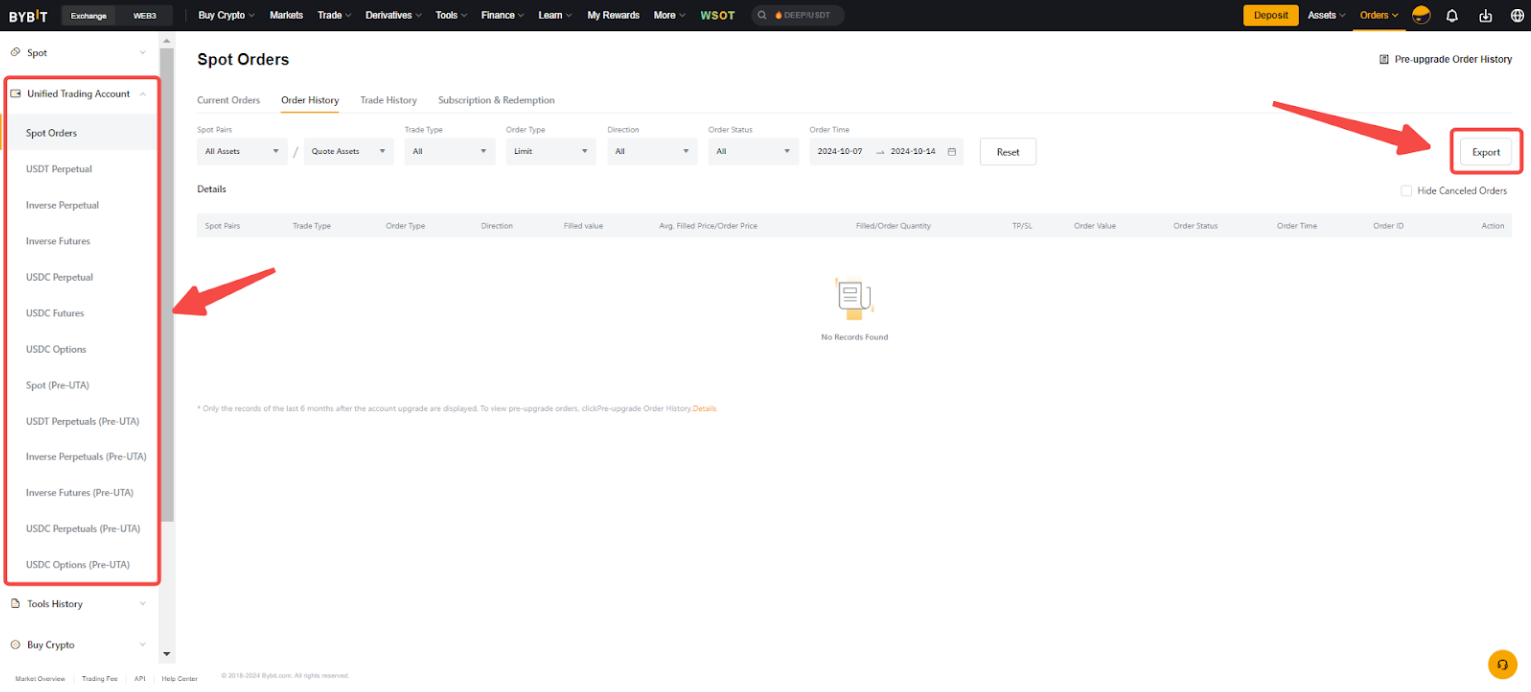Click the search magnifier icon
The height and width of the screenshot is (692, 1531).
click(763, 15)
